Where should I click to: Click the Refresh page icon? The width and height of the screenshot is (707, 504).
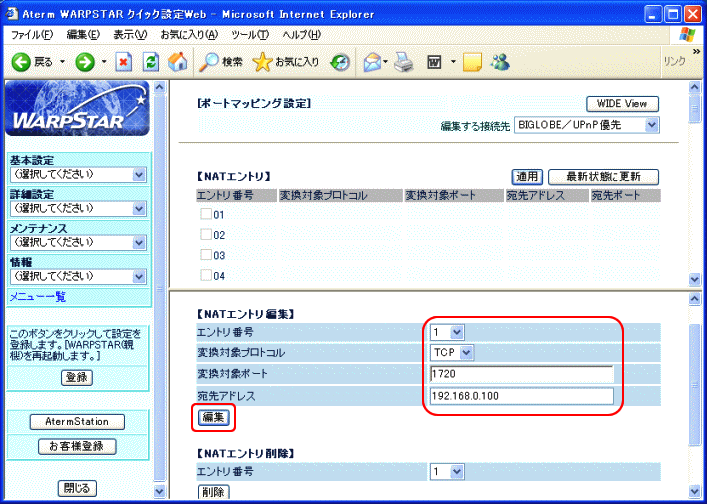[x=151, y=62]
